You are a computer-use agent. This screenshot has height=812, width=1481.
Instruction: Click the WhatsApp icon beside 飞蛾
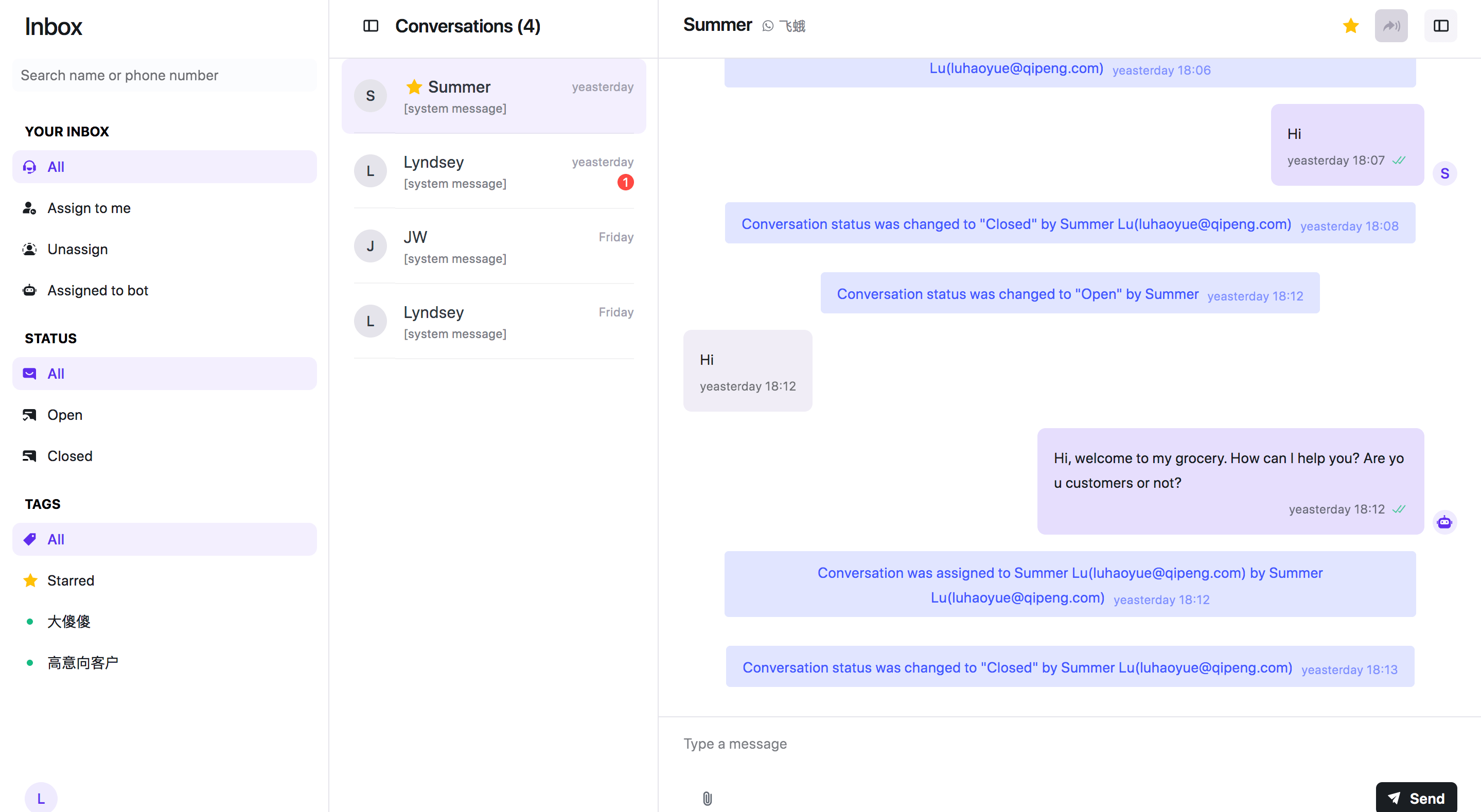coord(768,26)
